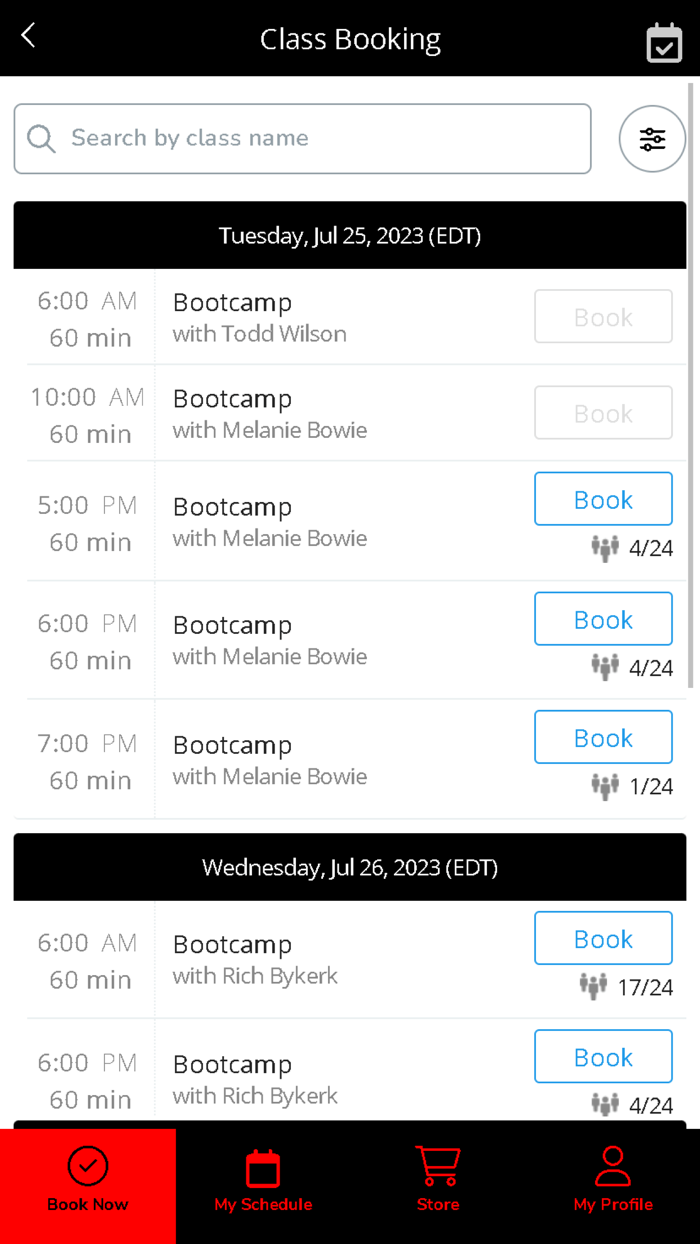Viewport: 700px width, 1244px height.
Task: Book the 6:00 PM class with Rich Bykerk
Action: pyautogui.click(x=603, y=1056)
